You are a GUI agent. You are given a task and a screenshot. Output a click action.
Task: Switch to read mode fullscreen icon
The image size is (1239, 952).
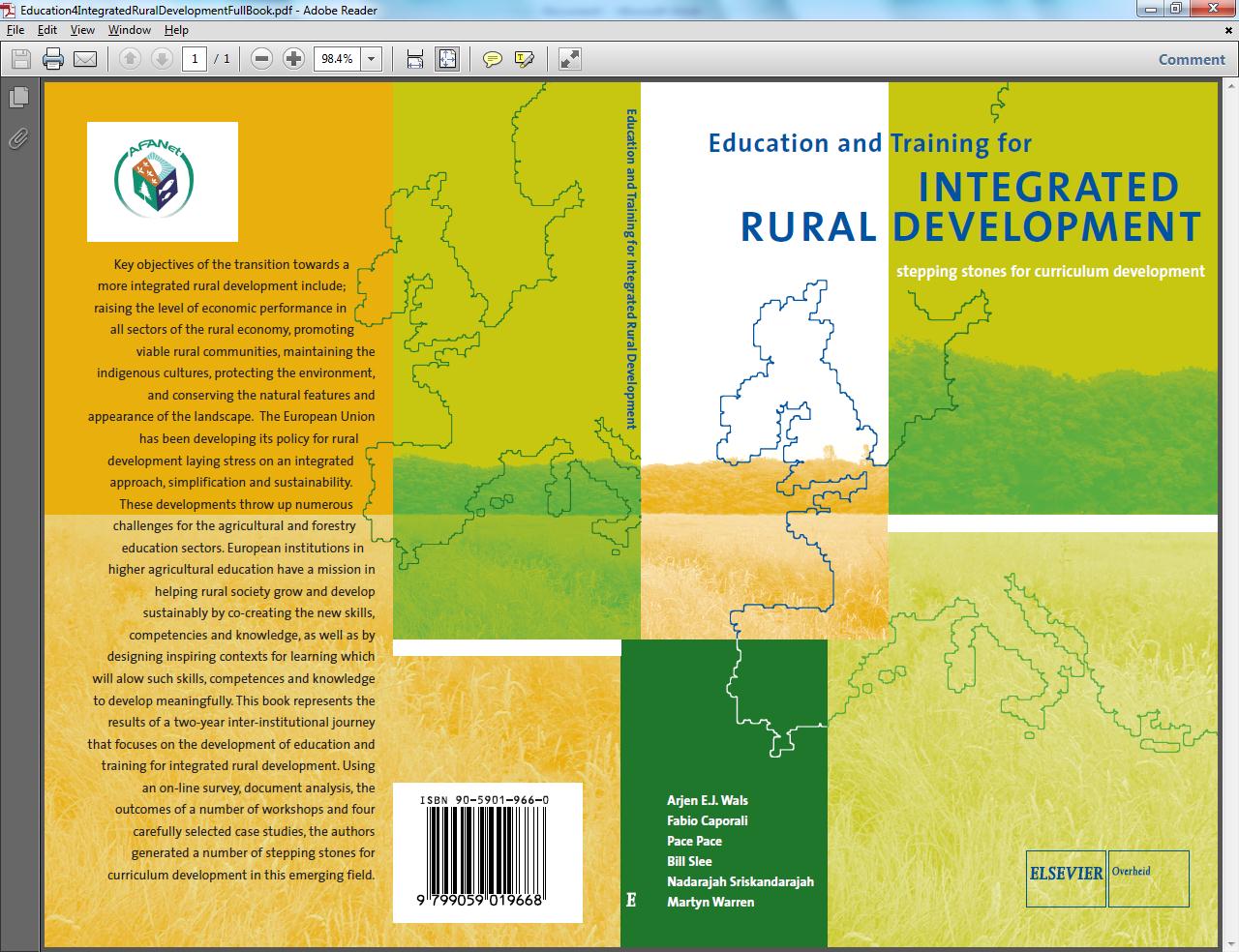click(570, 59)
